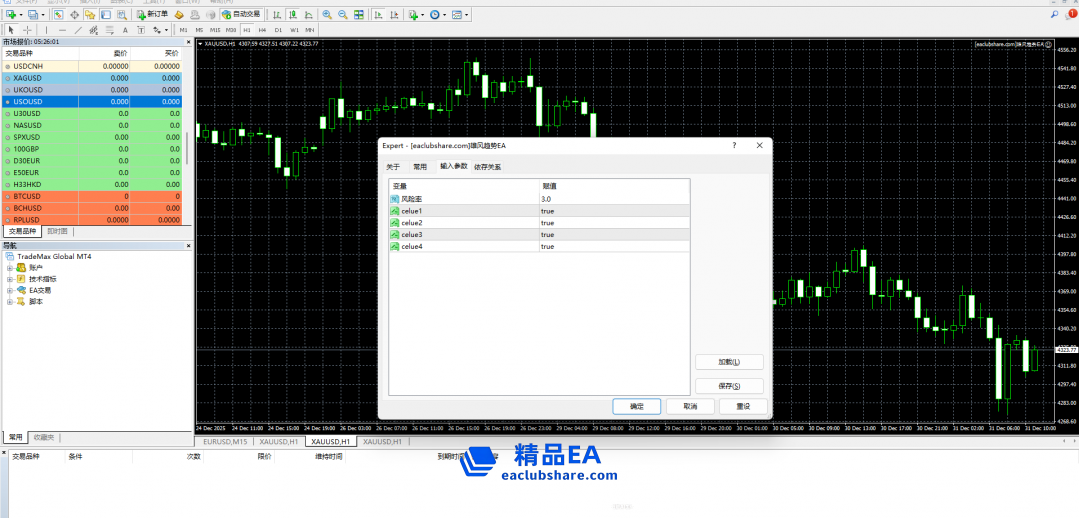Select the M15 timeframe button
1079x518 pixels.
(x=215, y=30)
